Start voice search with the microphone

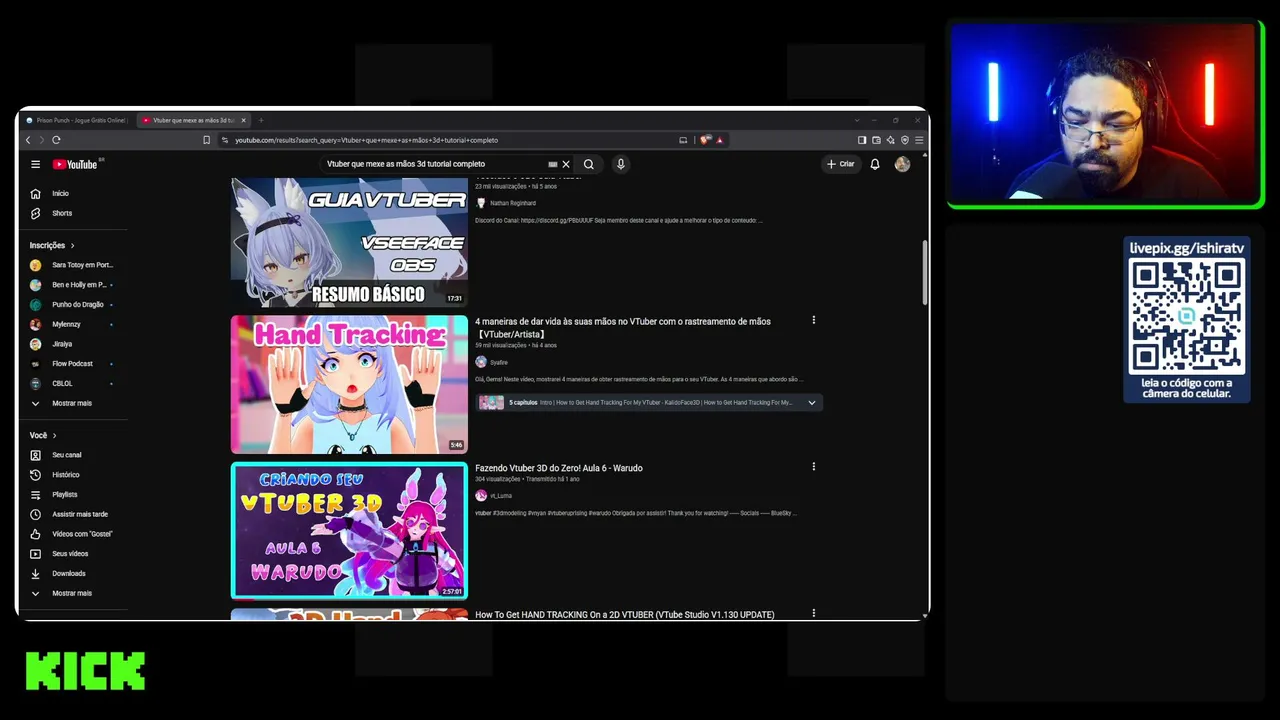621,164
